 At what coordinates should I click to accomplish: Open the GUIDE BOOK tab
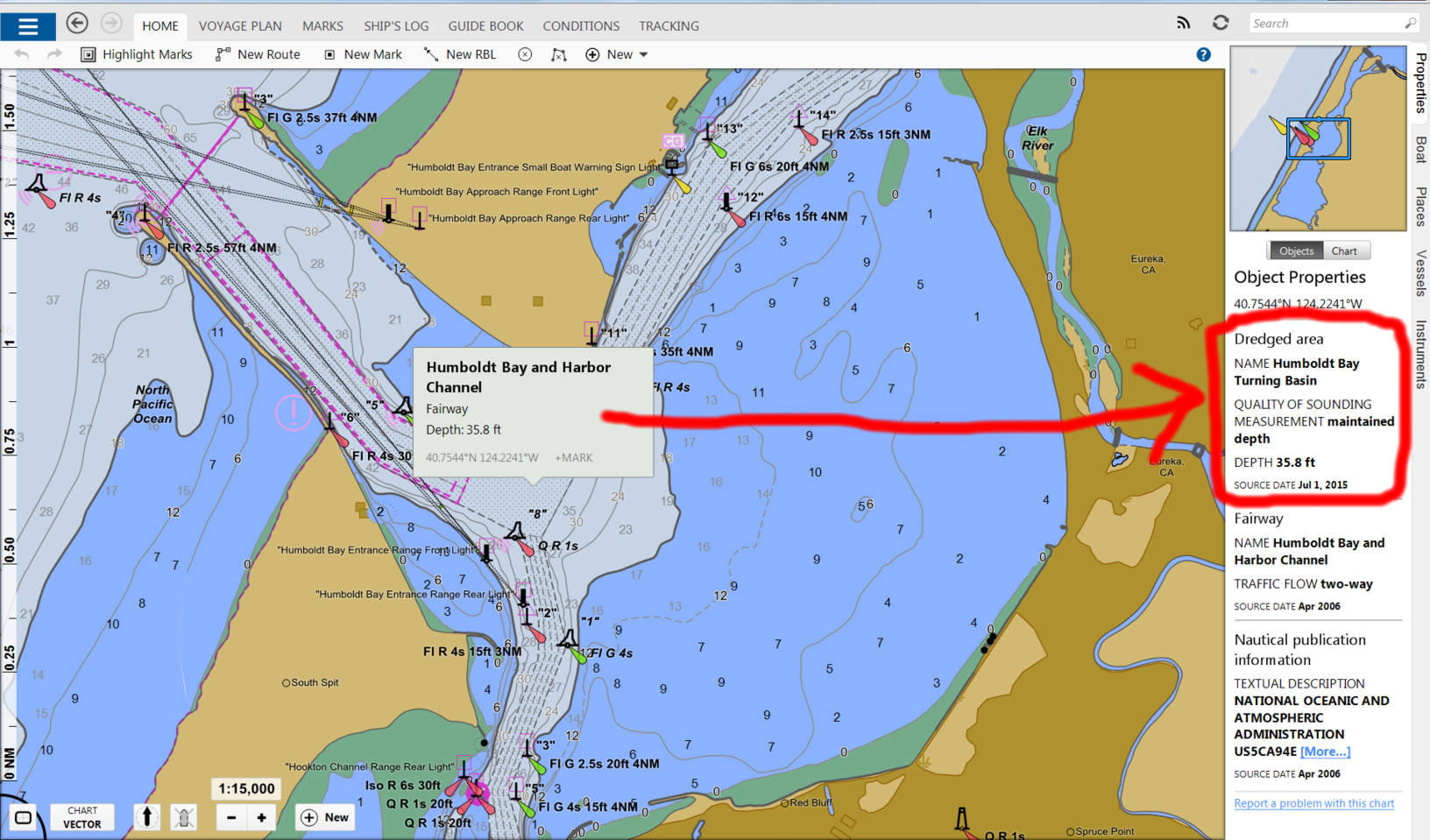click(485, 26)
